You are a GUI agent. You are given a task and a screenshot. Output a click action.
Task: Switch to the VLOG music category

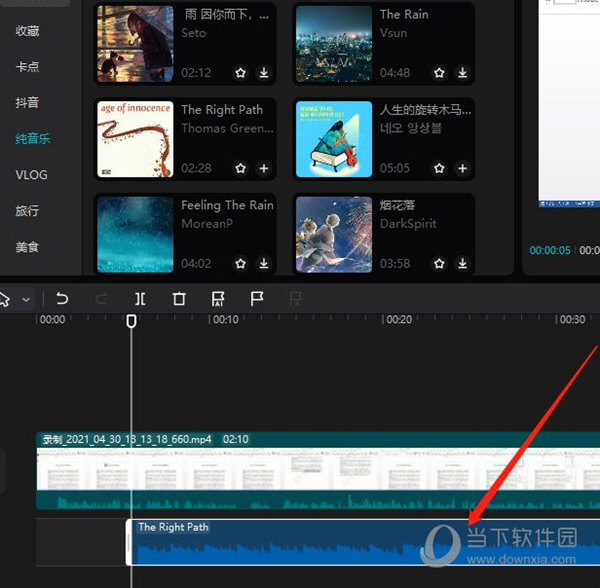(x=31, y=175)
